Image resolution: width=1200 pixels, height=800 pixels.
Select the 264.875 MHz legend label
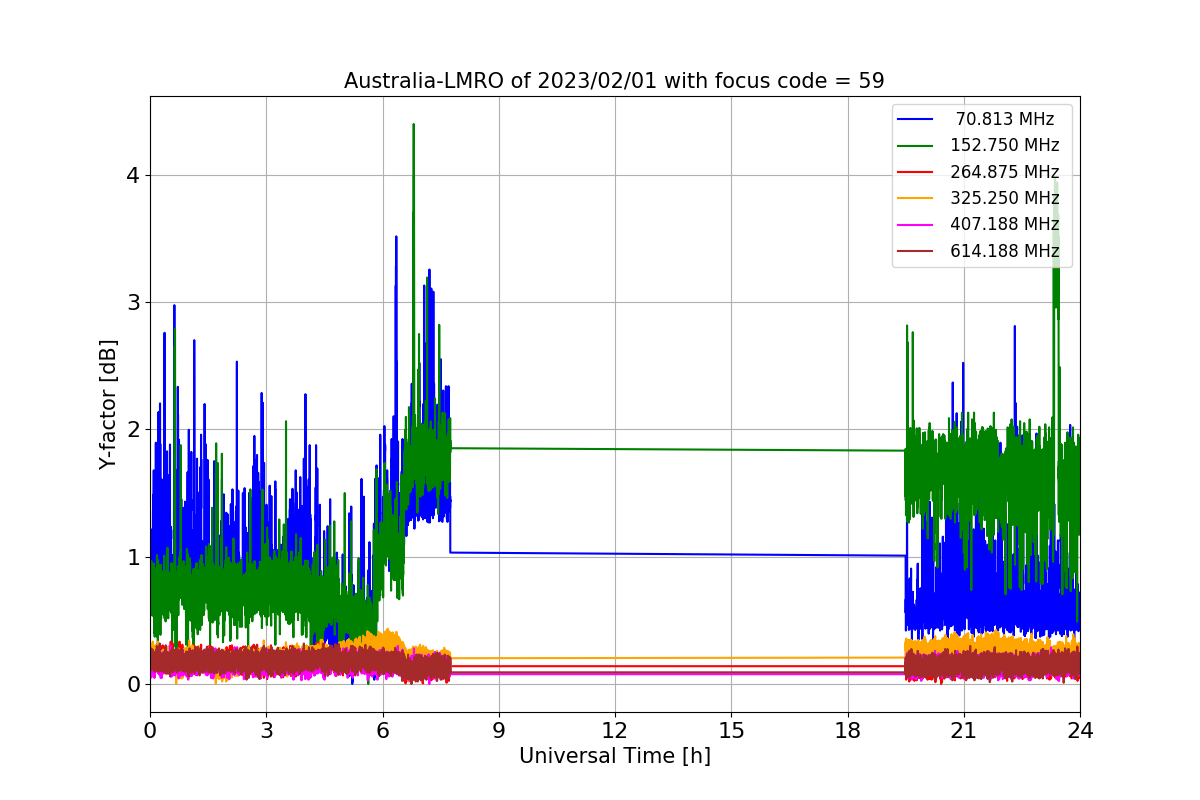point(1005,172)
